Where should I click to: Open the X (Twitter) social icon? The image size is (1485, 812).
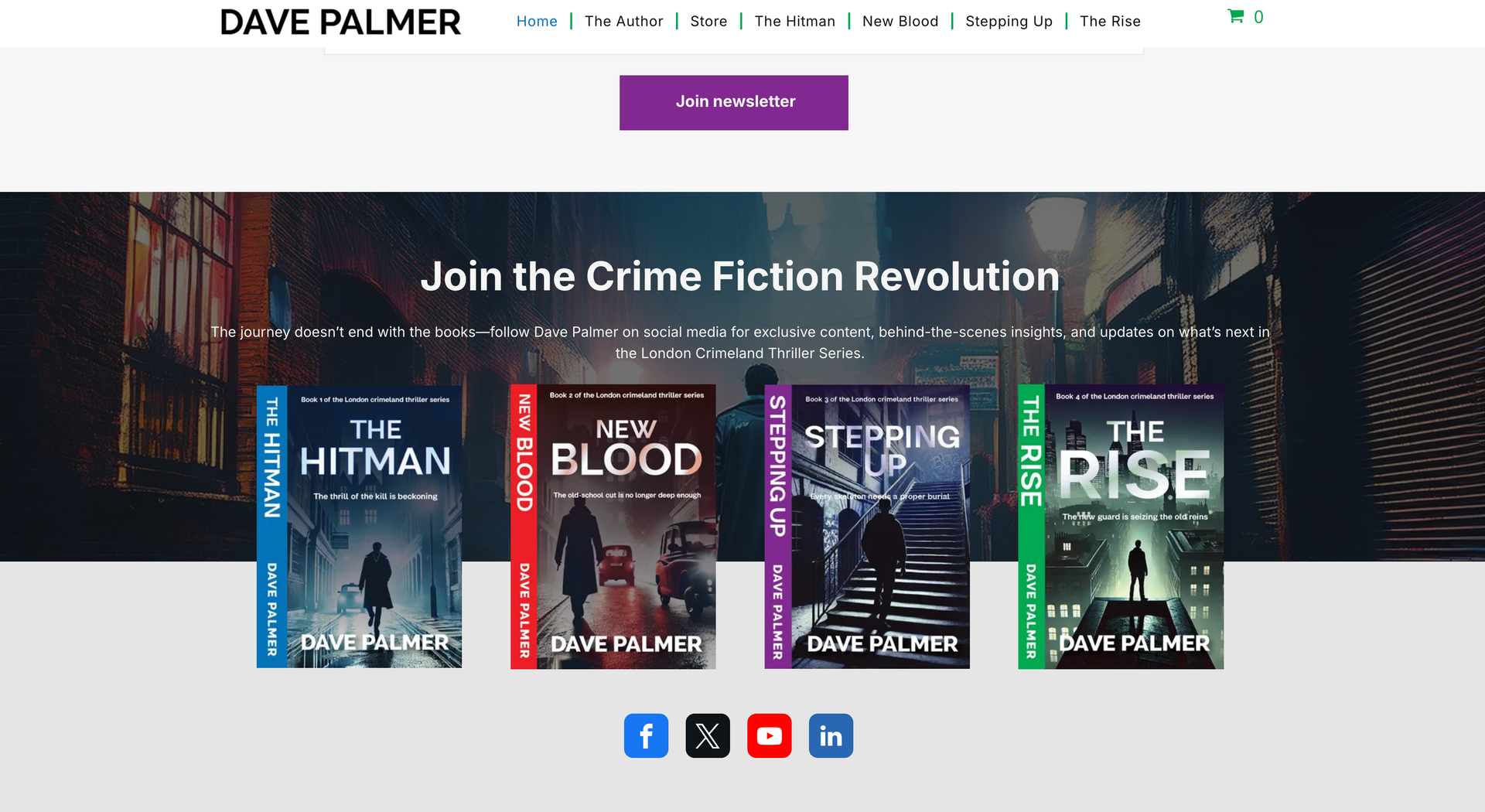click(x=708, y=735)
